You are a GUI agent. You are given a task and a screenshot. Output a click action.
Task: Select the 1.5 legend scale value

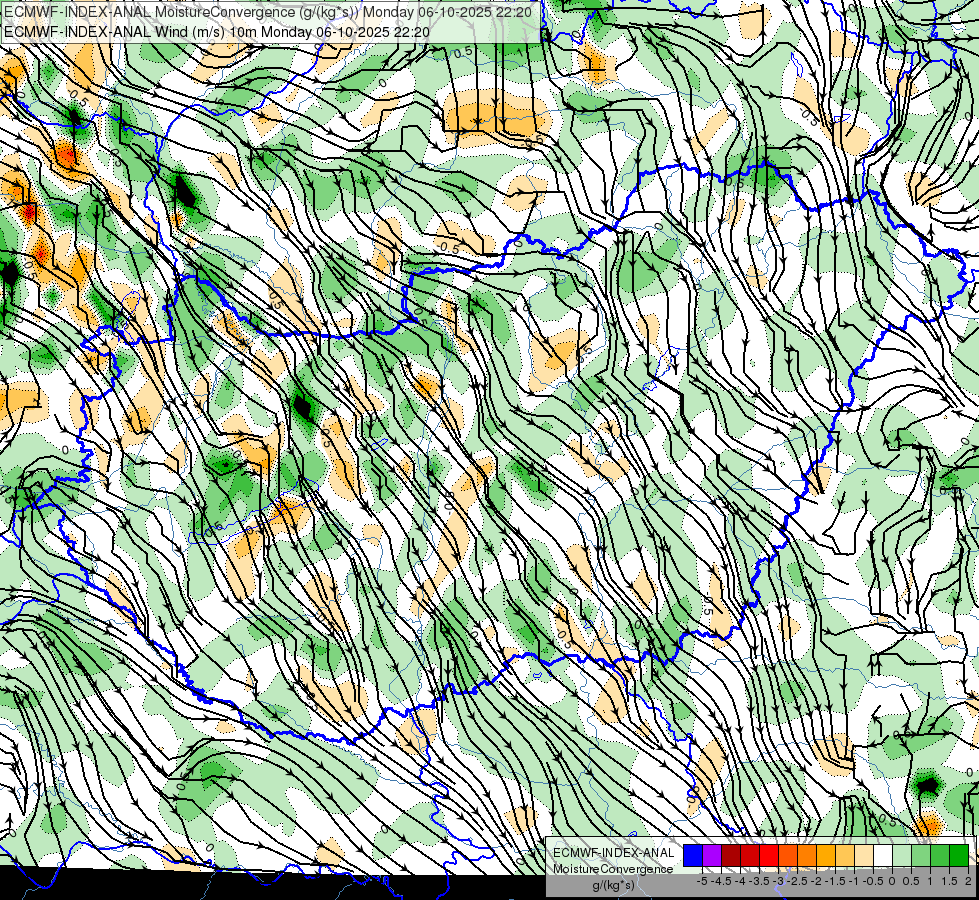949,881
